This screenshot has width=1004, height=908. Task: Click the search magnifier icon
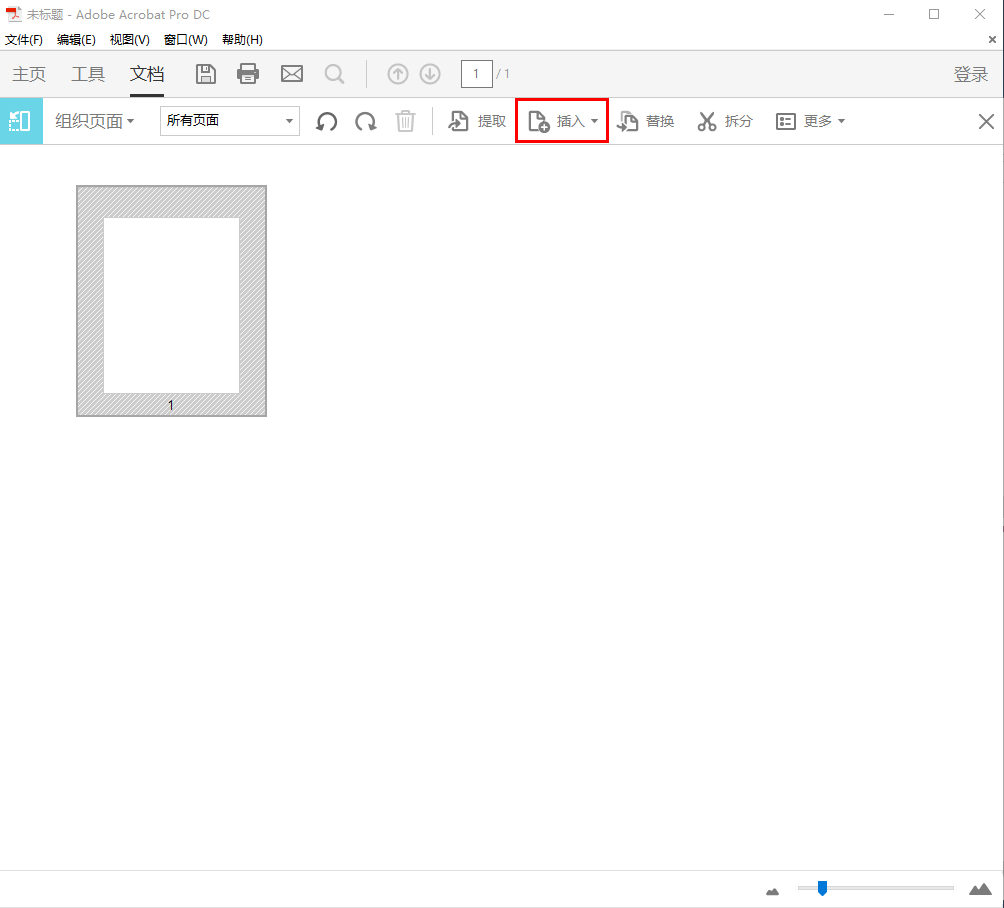334,74
